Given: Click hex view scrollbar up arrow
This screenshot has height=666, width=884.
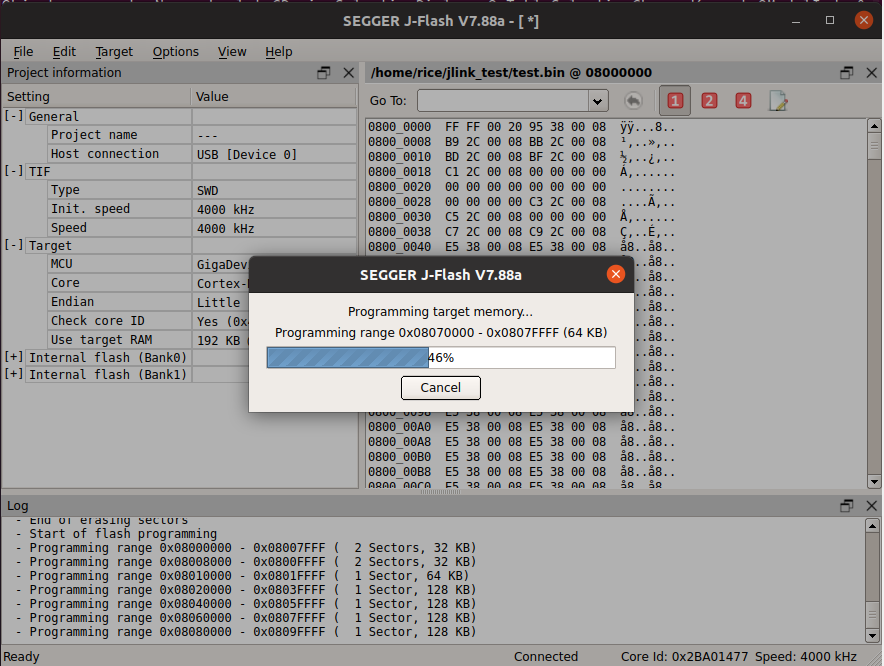Looking at the screenshot, I should [874, 126].
